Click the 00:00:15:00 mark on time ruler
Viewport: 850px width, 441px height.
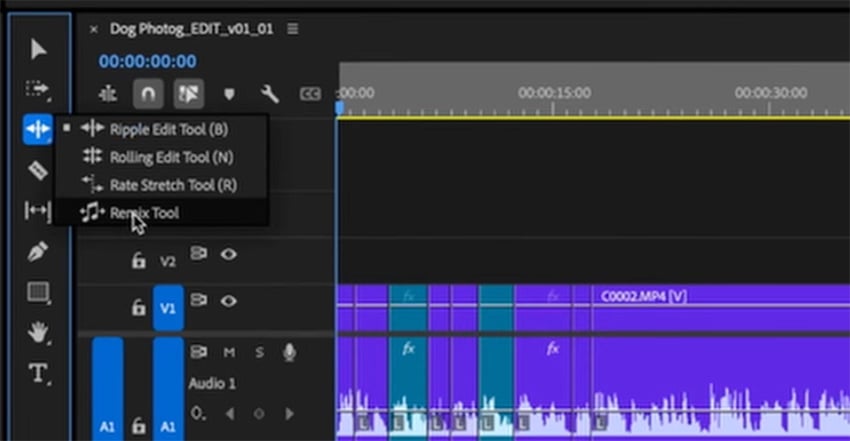pyautogui.click(x=554, y=93)
